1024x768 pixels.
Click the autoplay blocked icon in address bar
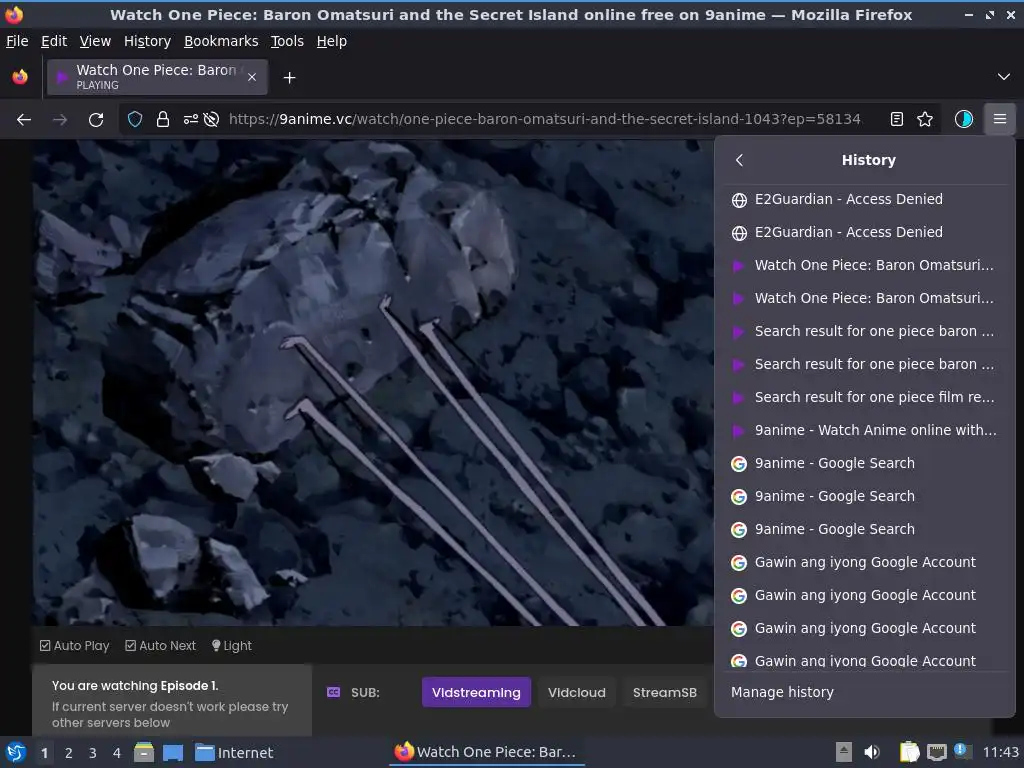(211, 120)
